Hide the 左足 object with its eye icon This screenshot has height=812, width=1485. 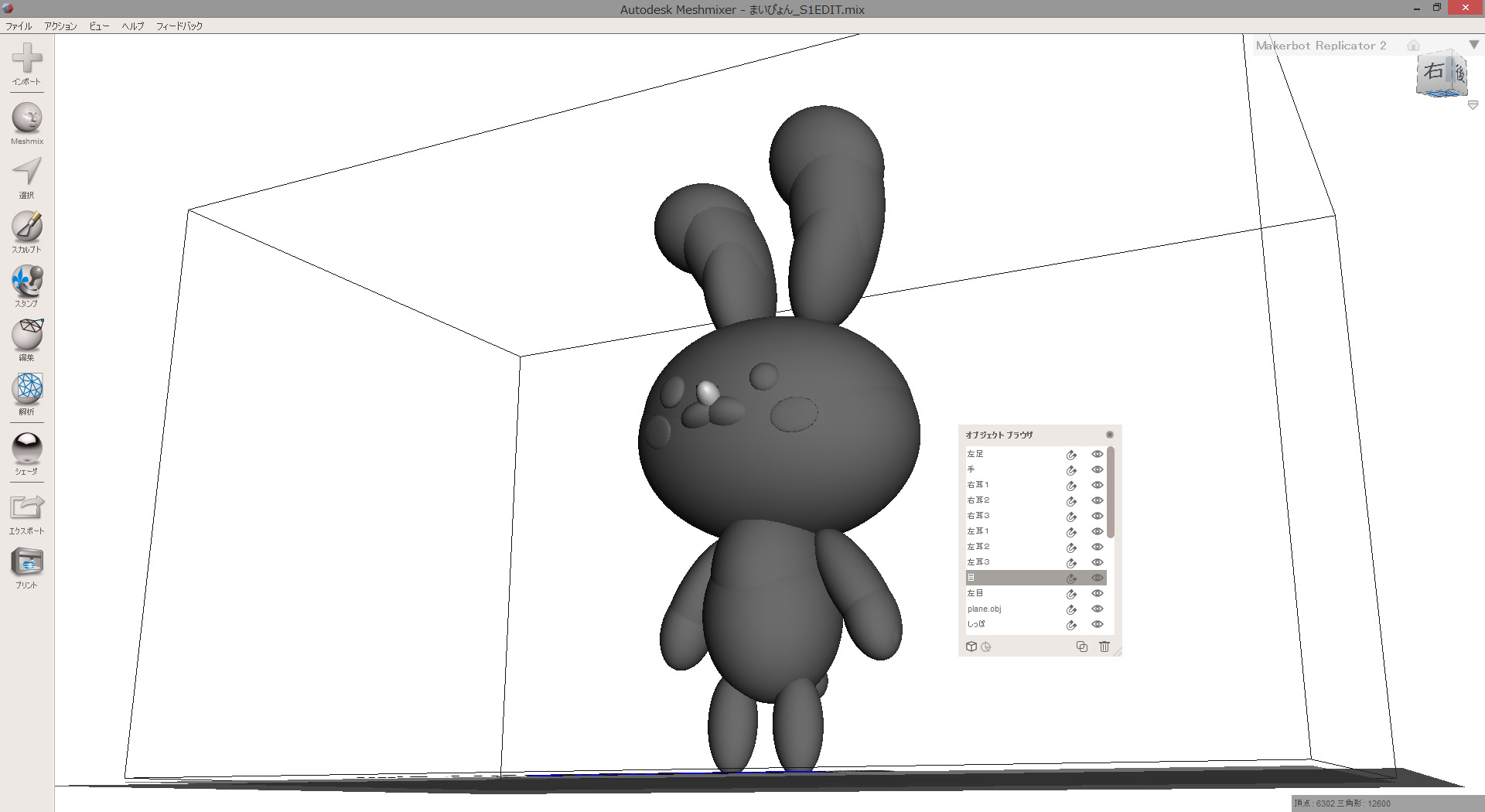[1097, 454]
